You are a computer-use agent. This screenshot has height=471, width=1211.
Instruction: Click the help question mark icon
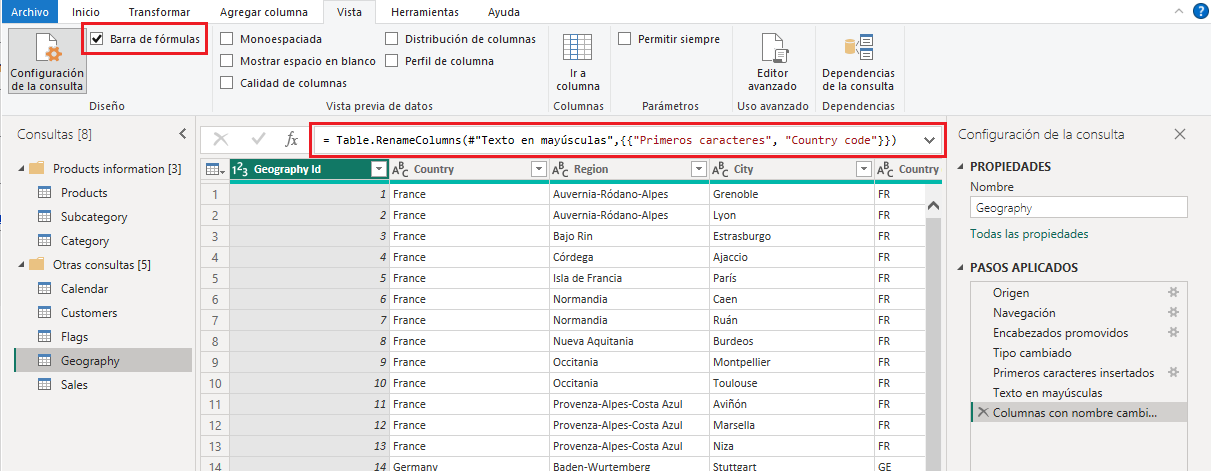(1199, 12)
